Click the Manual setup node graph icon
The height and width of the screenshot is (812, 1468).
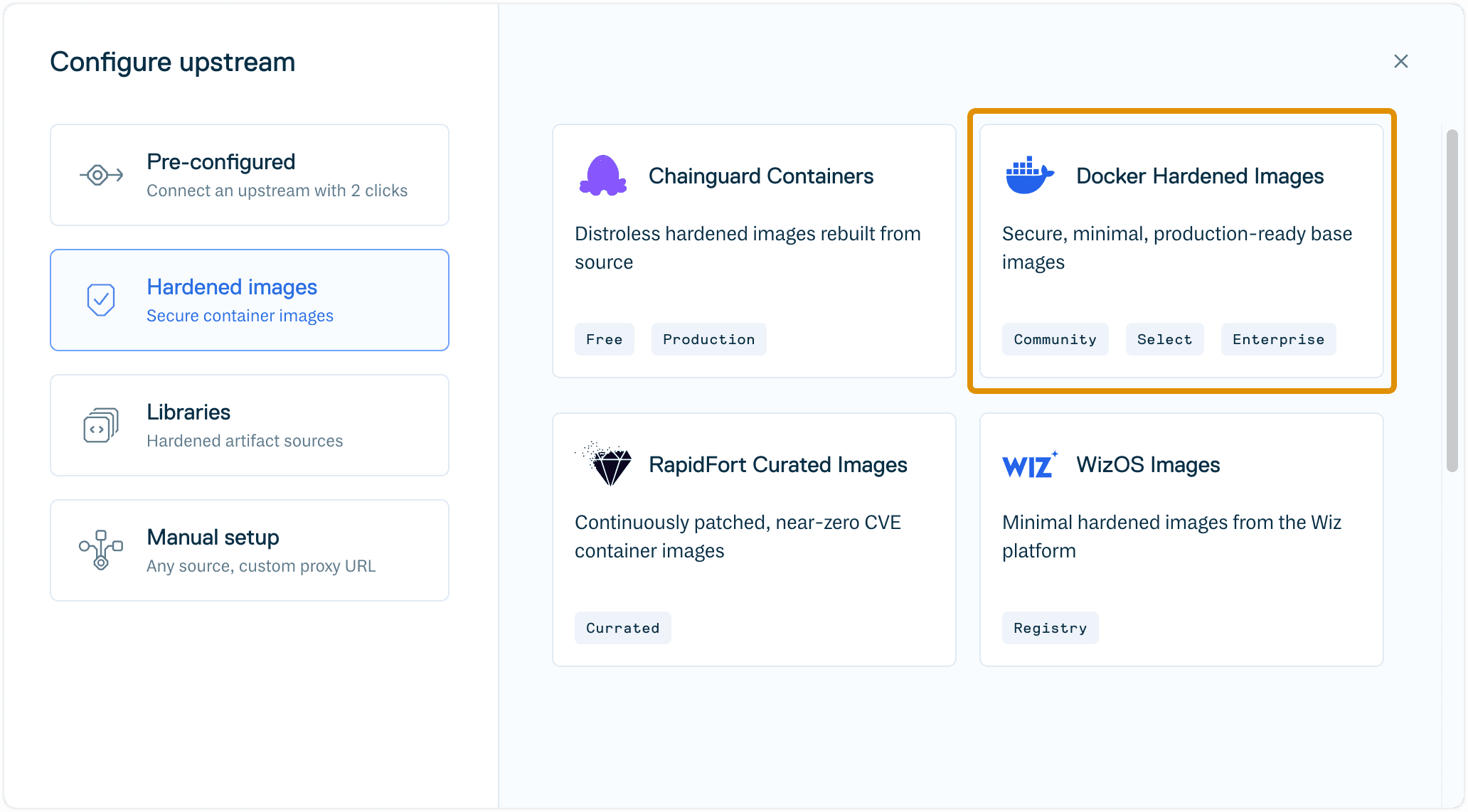101,550
